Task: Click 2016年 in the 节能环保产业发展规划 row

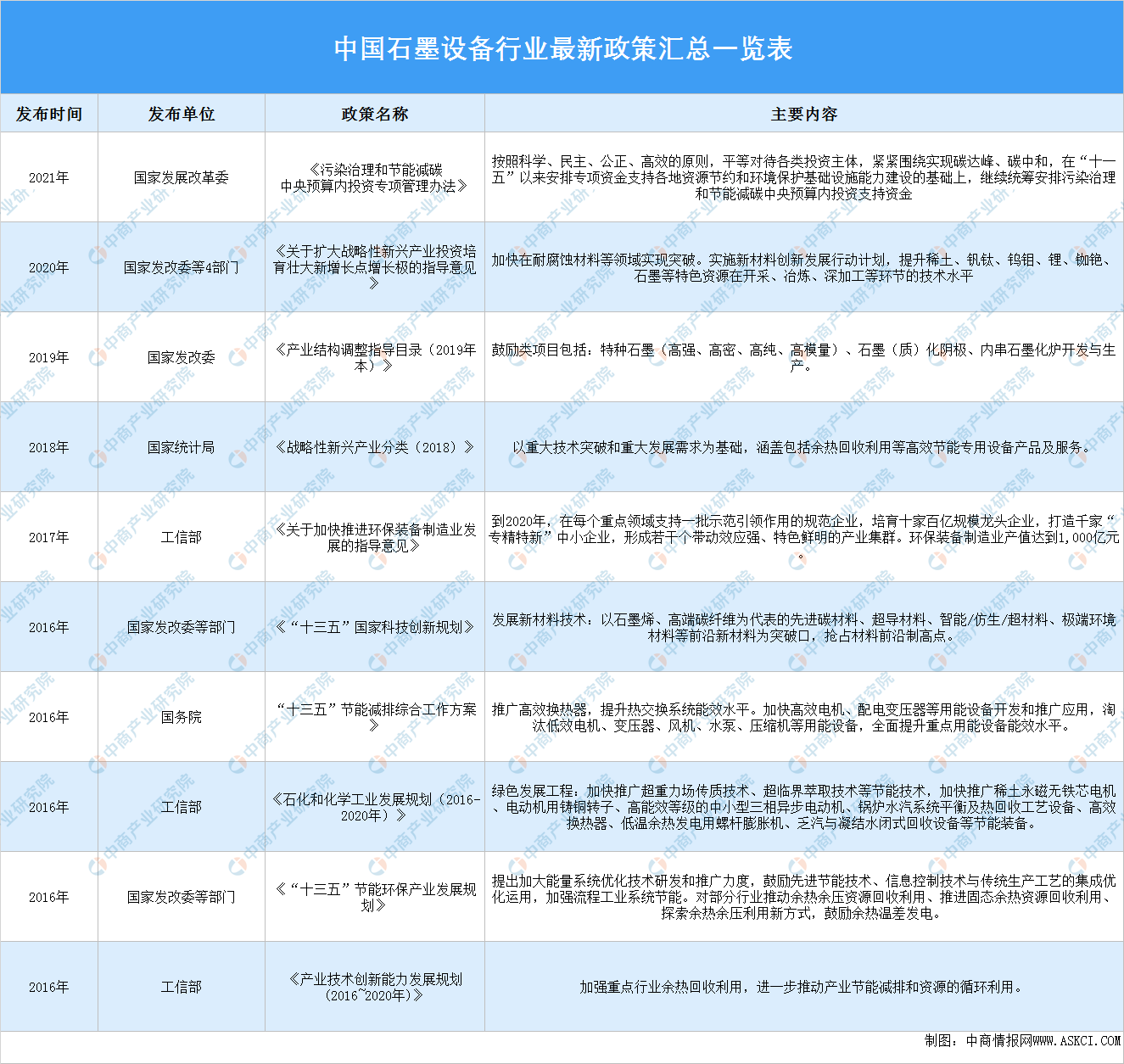Action: 49,897
